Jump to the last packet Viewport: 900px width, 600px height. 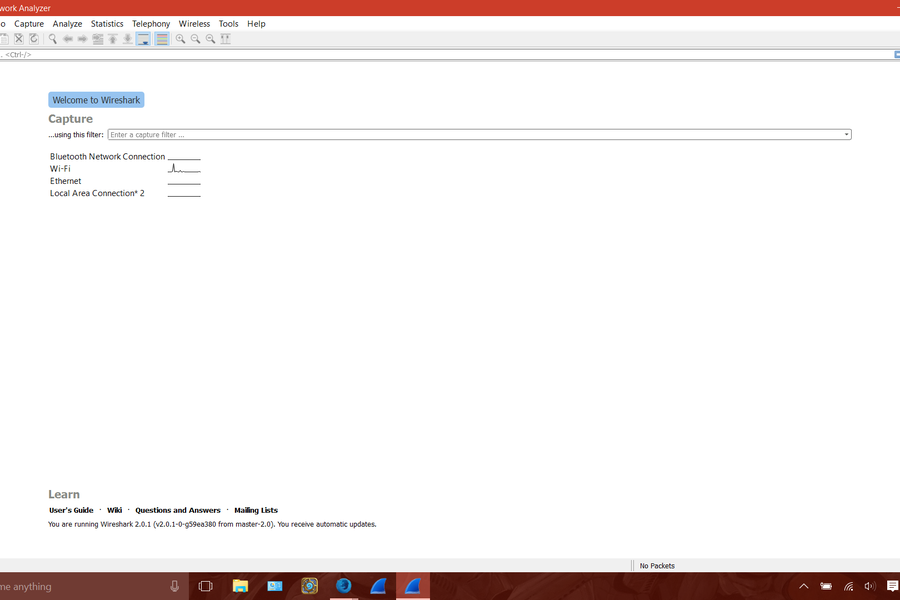(x=127, y=38)
